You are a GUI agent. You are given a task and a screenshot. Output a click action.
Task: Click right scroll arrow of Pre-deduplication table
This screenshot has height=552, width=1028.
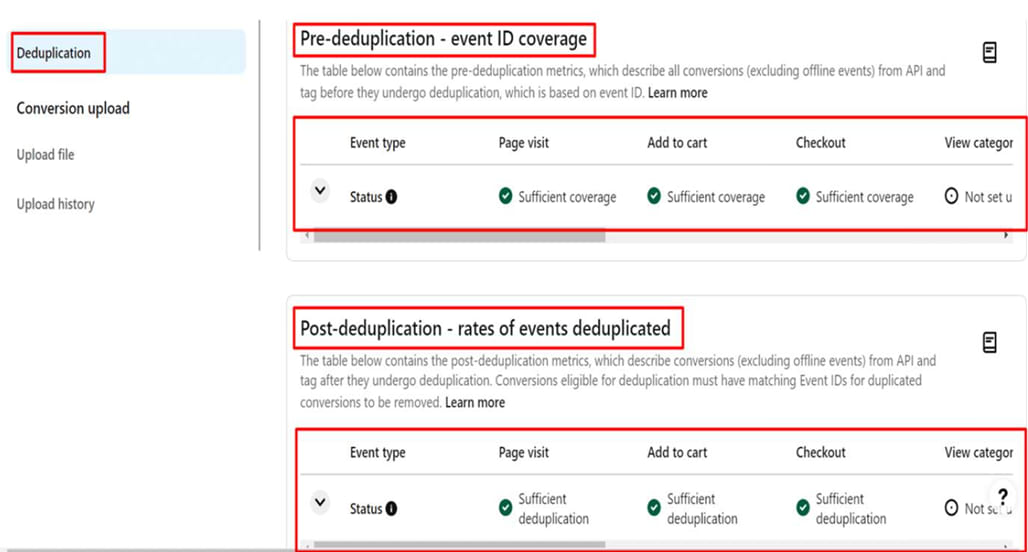1006,235
